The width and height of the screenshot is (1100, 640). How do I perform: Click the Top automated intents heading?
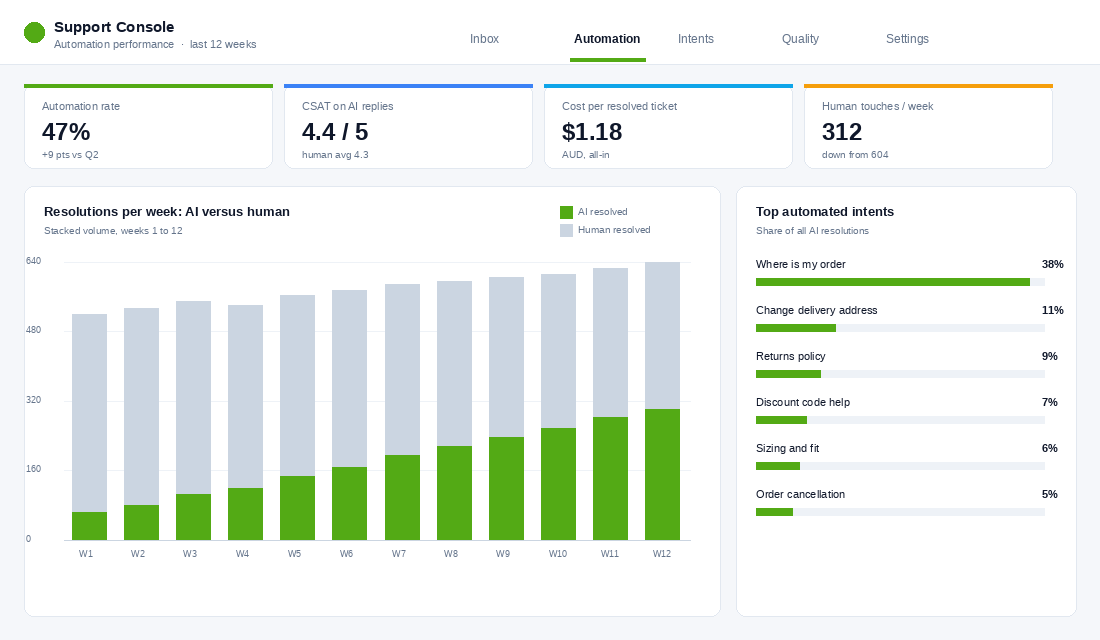[x=825, y=212]
